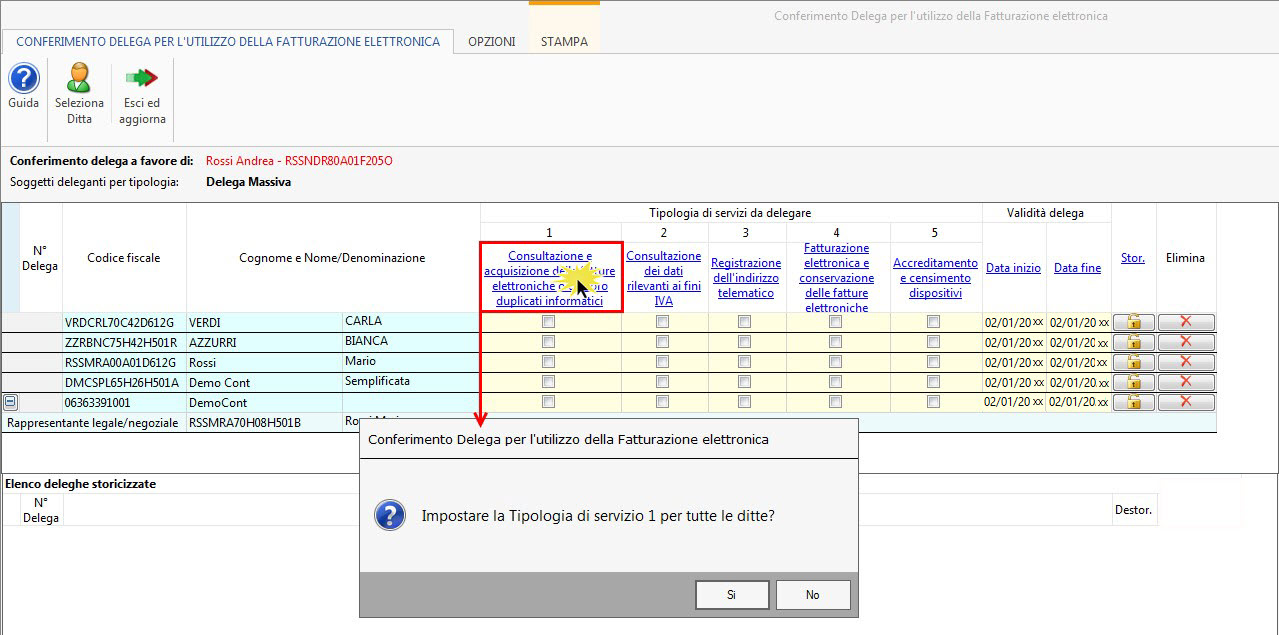Click the Stor. lock icon for Demo Cont Semplificata
1279x635 pixels.
(1134, 382)
